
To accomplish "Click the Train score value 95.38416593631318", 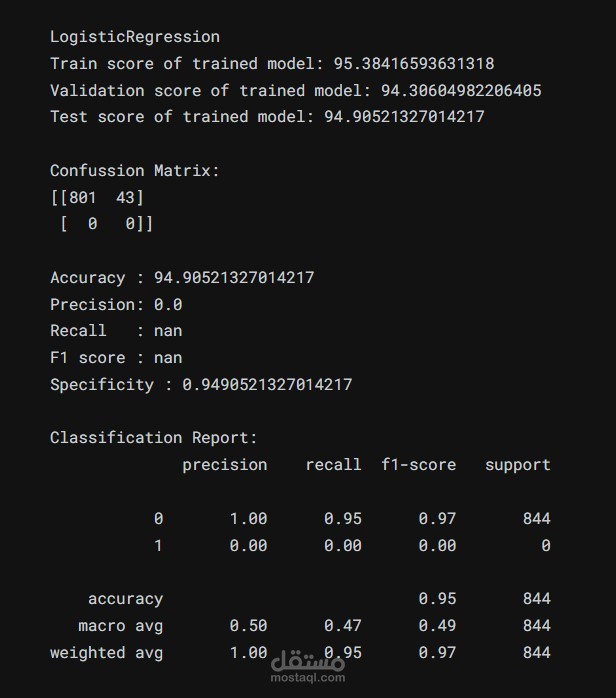I will 414,64.
